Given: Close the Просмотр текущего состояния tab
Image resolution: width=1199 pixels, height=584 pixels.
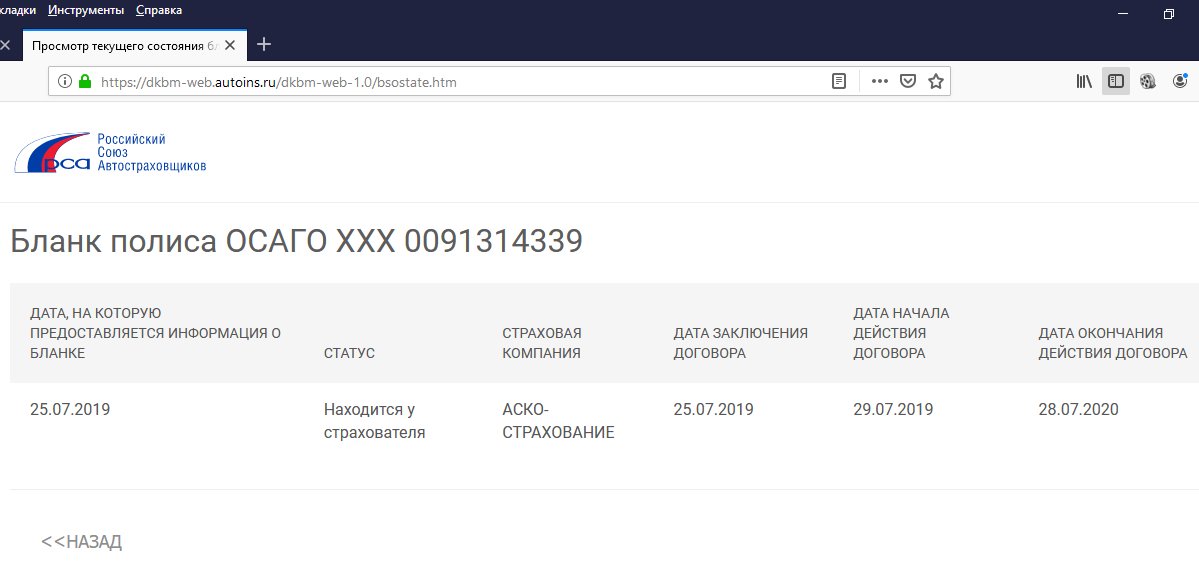Looking at the screenshot, I should [x=229, y=45].
